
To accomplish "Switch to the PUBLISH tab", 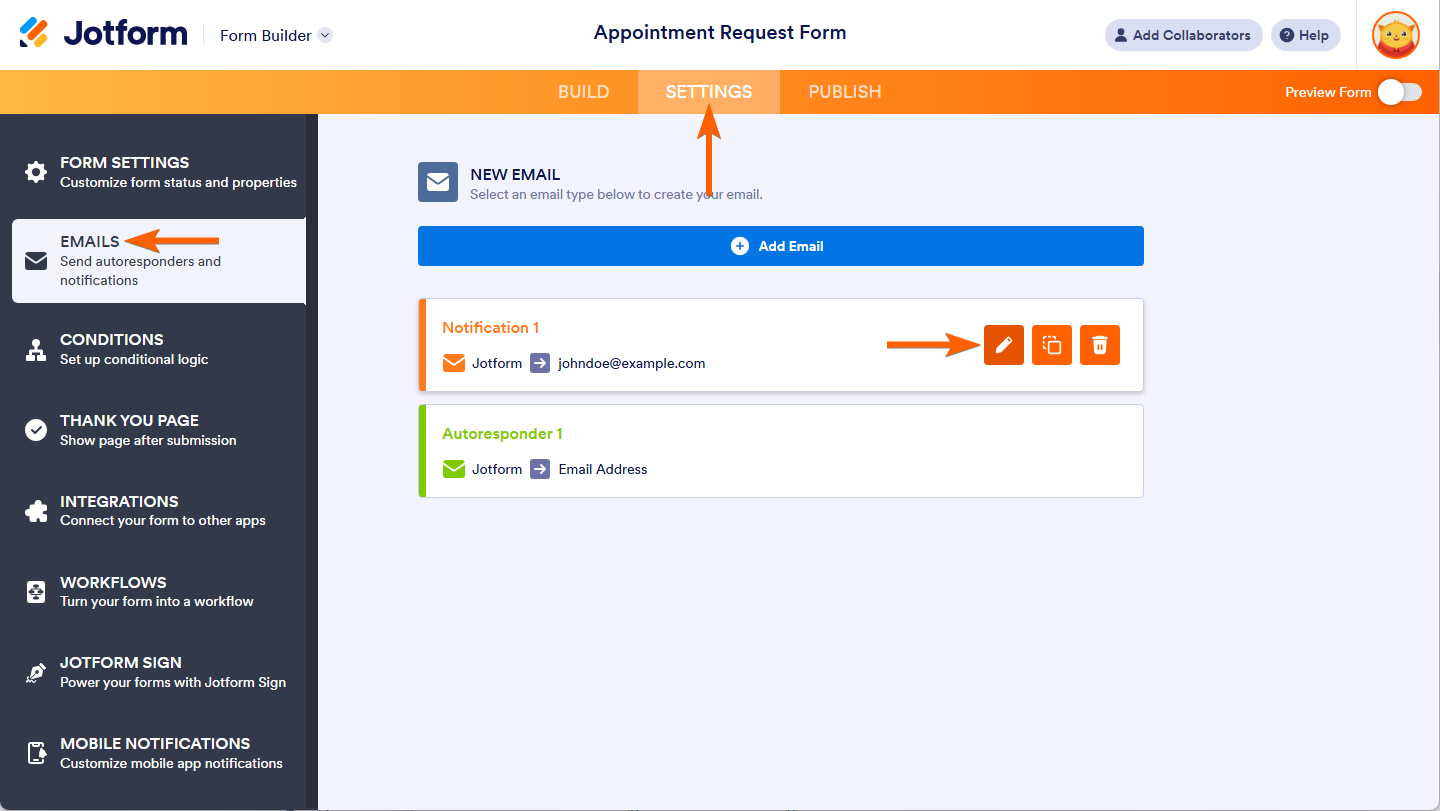I will [845, 92].
